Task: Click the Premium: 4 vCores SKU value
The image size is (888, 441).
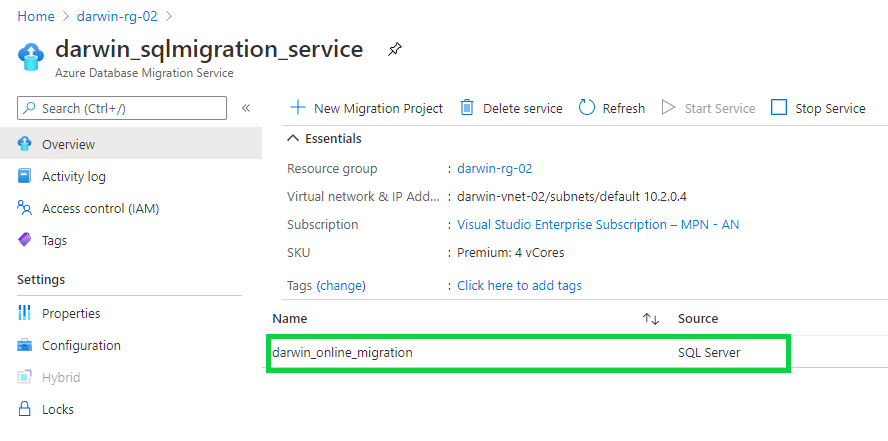Action: coord(510,252)
